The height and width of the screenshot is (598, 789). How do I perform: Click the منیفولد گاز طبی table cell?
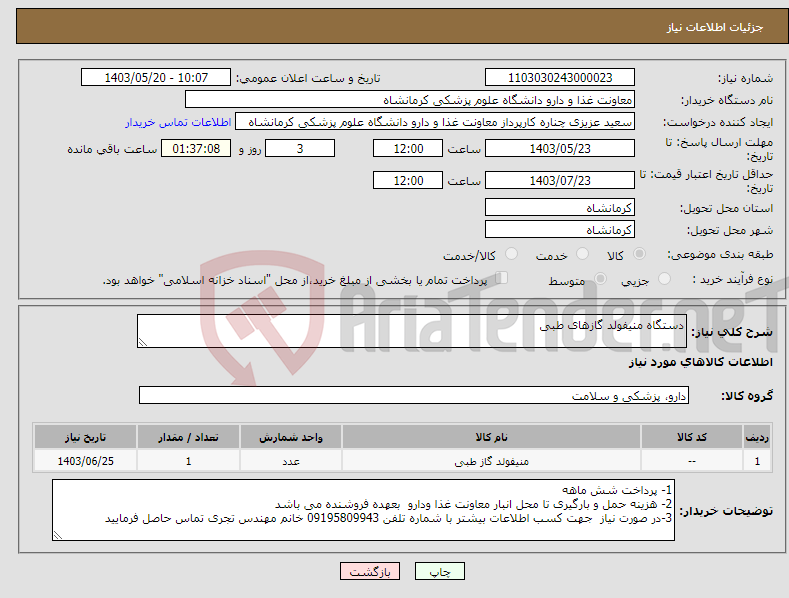point(491,461)
